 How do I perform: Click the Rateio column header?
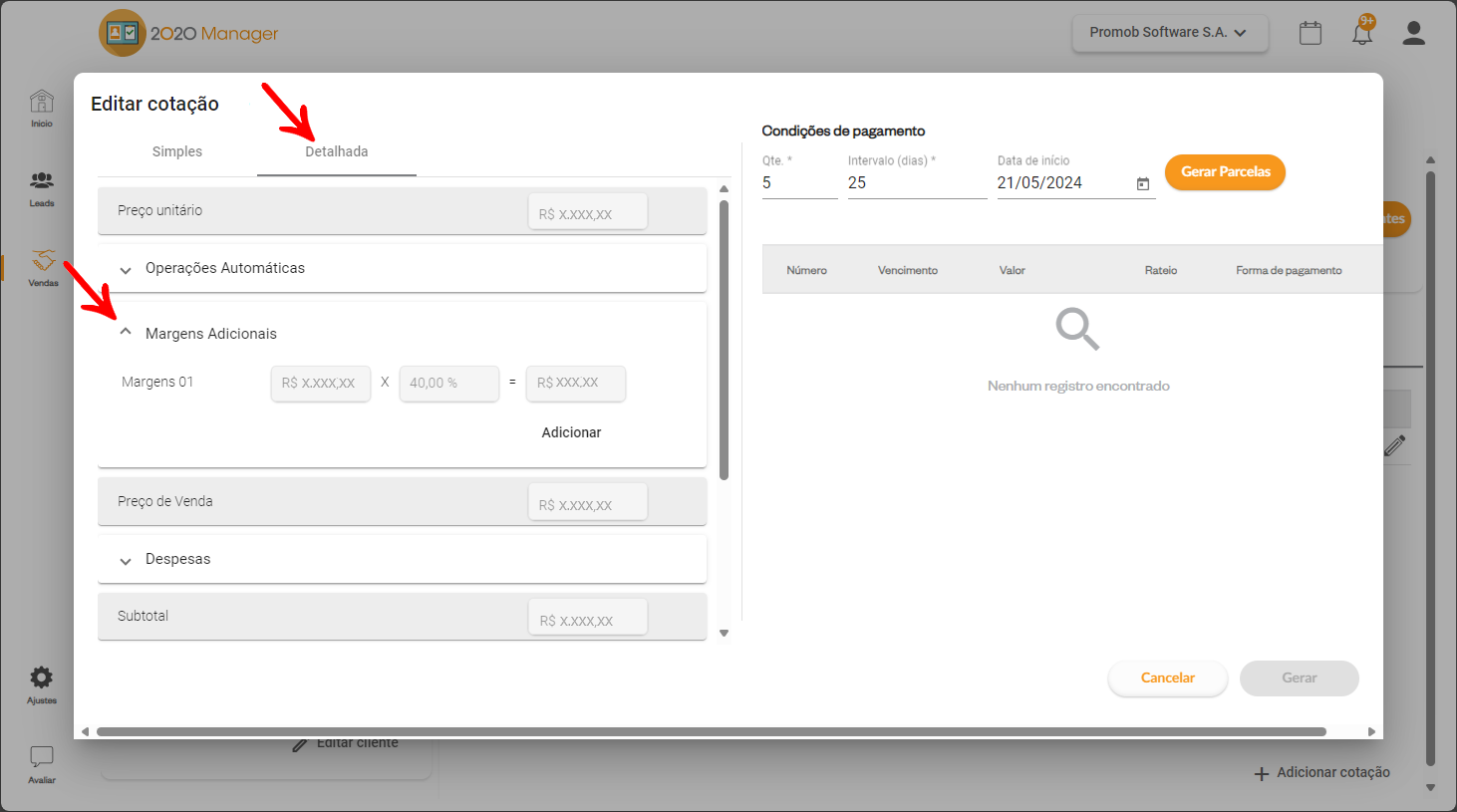coord(1161,271)
